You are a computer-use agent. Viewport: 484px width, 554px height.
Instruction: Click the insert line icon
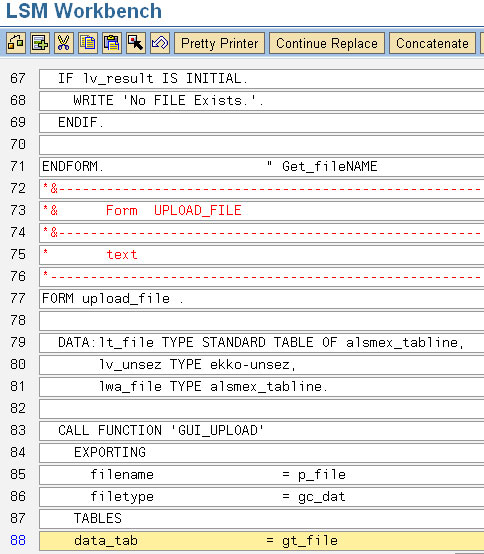[40, 43]
